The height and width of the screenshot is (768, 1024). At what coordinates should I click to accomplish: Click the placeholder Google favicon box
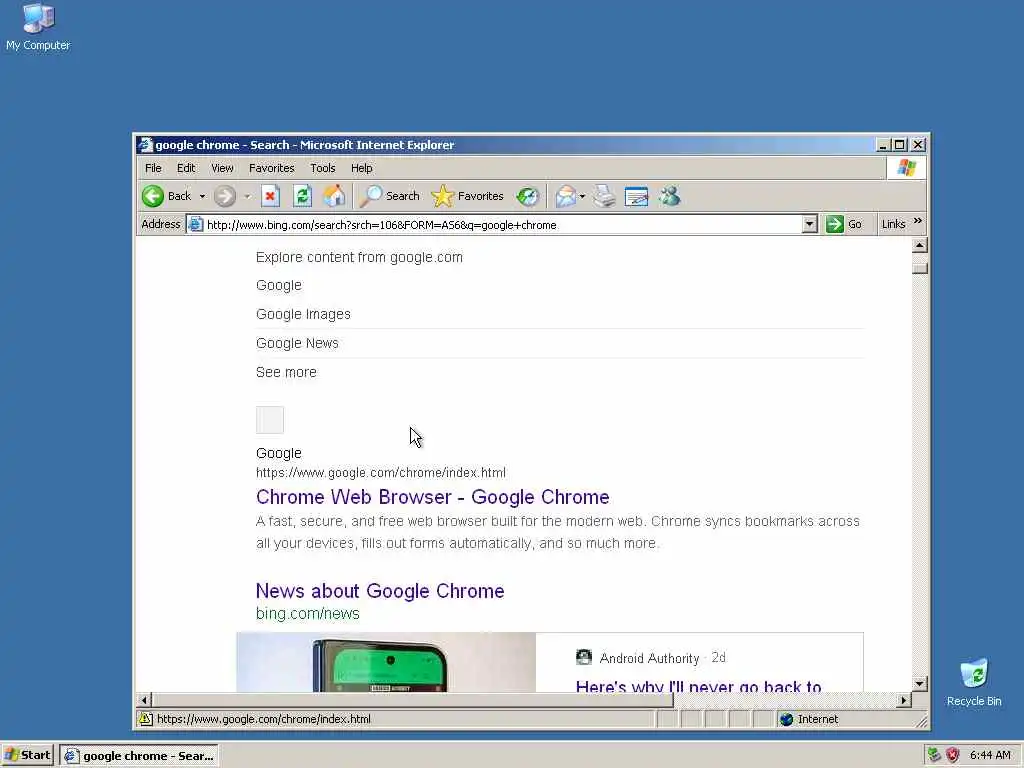tap(270, 420)
